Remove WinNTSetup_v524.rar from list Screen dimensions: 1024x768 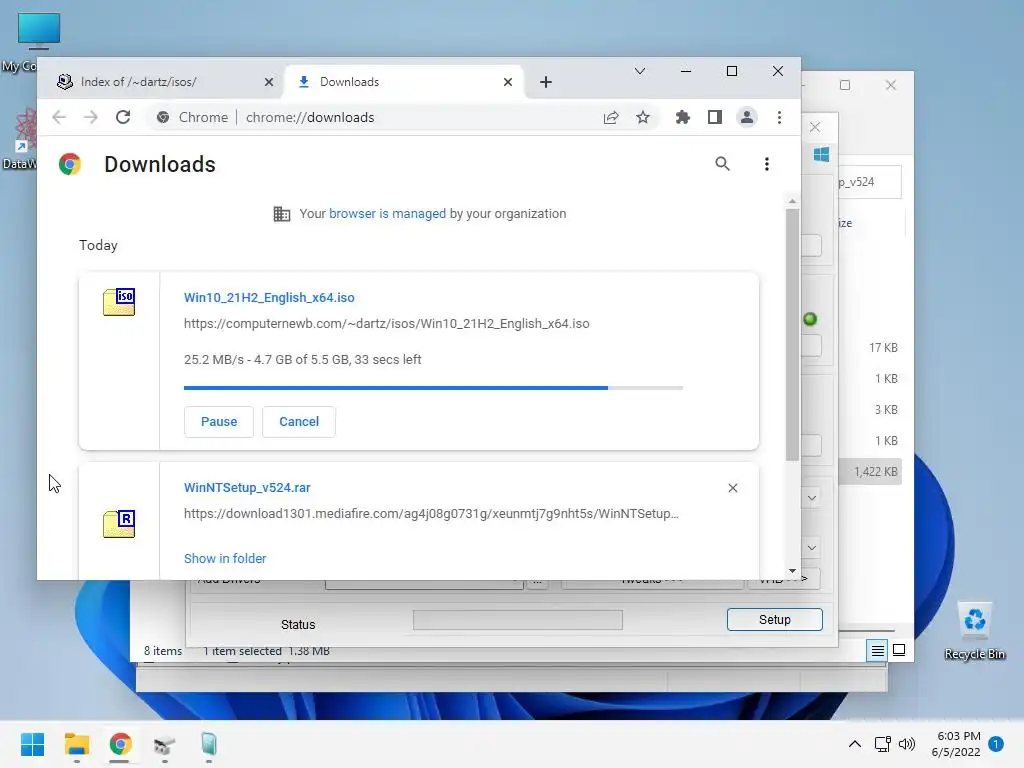click(x=733, y=488)
